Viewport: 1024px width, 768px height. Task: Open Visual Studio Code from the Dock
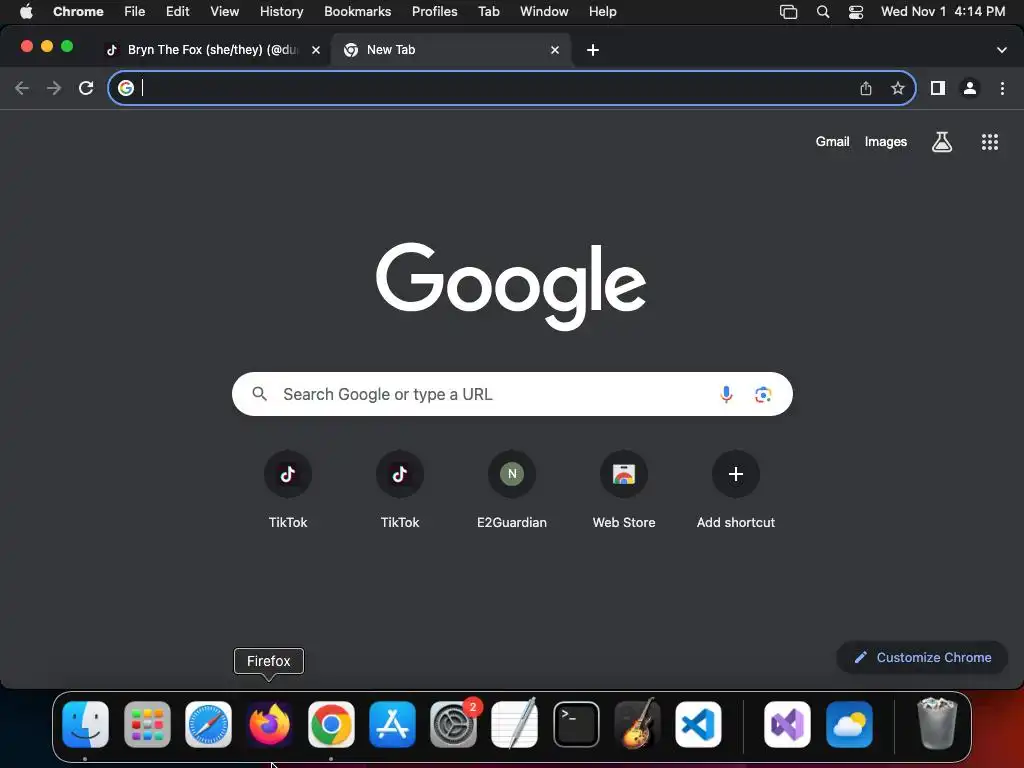click(x=698, y=724)
